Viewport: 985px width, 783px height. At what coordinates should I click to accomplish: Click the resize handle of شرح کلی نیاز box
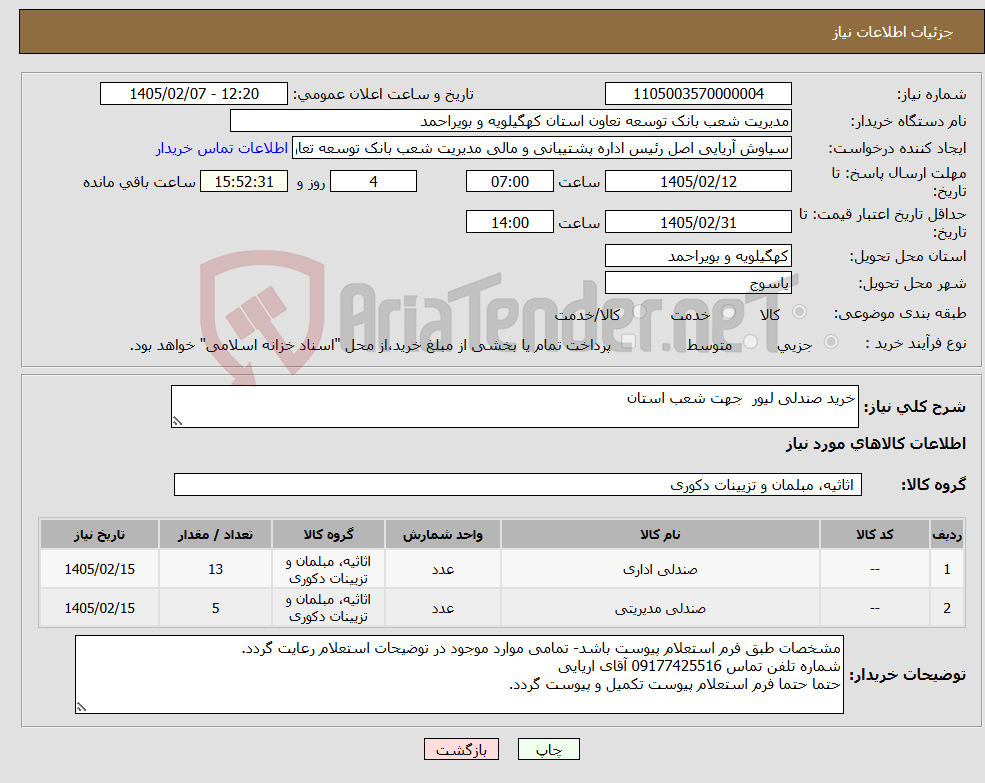click(x=177, y=422)
